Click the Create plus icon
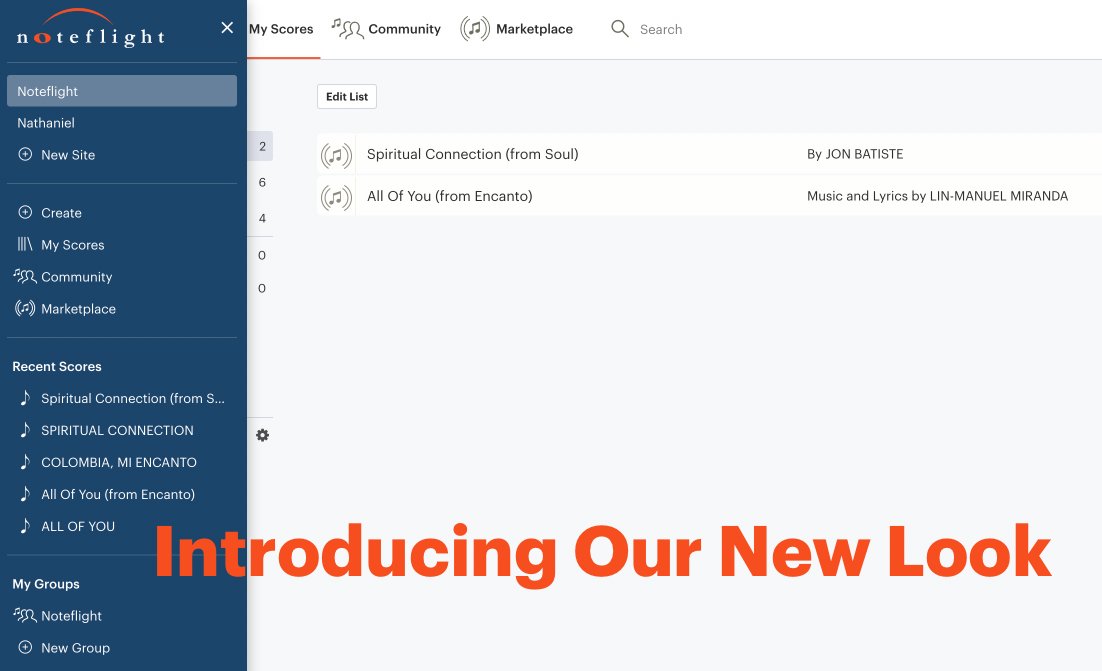Screen dimensions: 1102x671 tap(25, 212)
